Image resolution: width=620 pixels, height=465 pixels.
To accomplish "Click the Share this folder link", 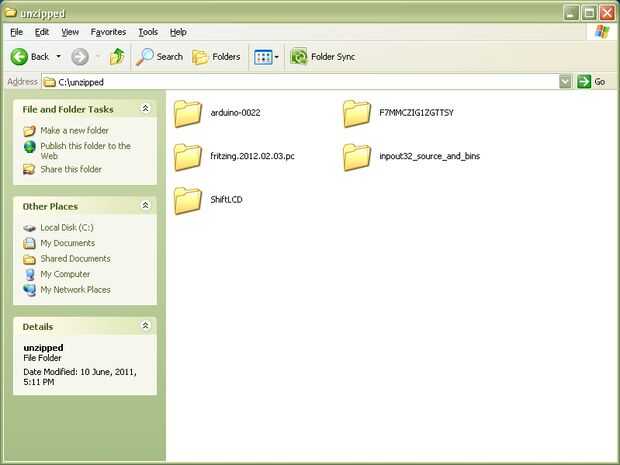I will point(71,169).
